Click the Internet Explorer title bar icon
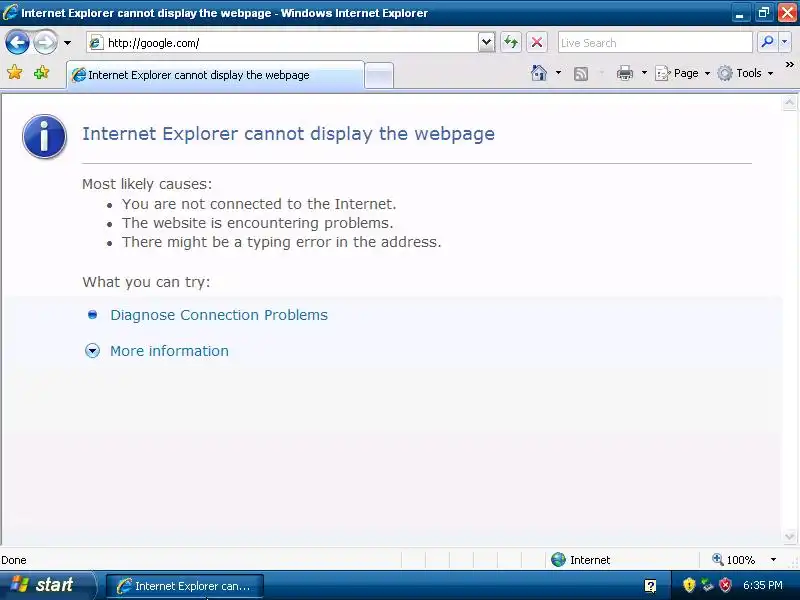Screen dimensions: 800x600 (x=10, y=12)
